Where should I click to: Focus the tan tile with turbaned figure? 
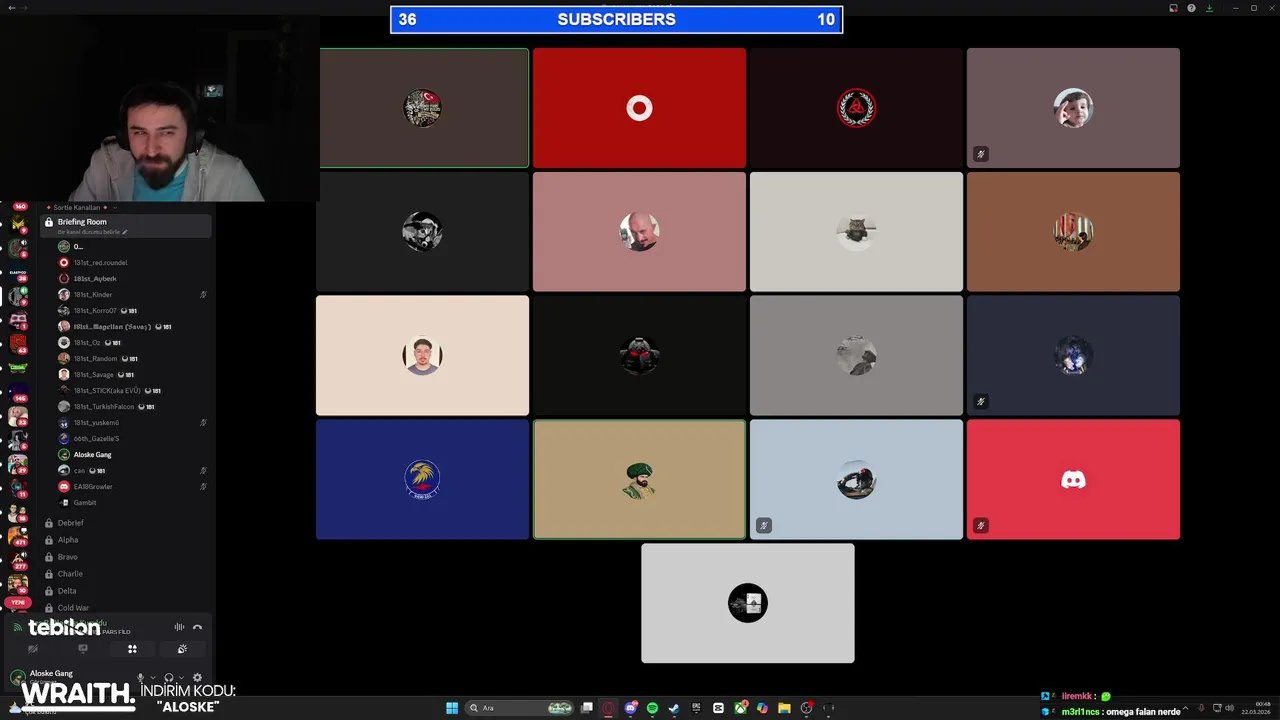point(639,479)
